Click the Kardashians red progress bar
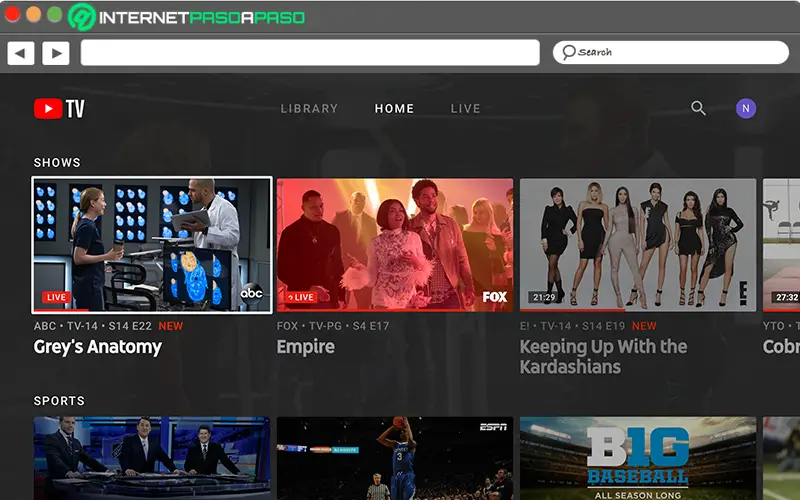 coord(572,310)
